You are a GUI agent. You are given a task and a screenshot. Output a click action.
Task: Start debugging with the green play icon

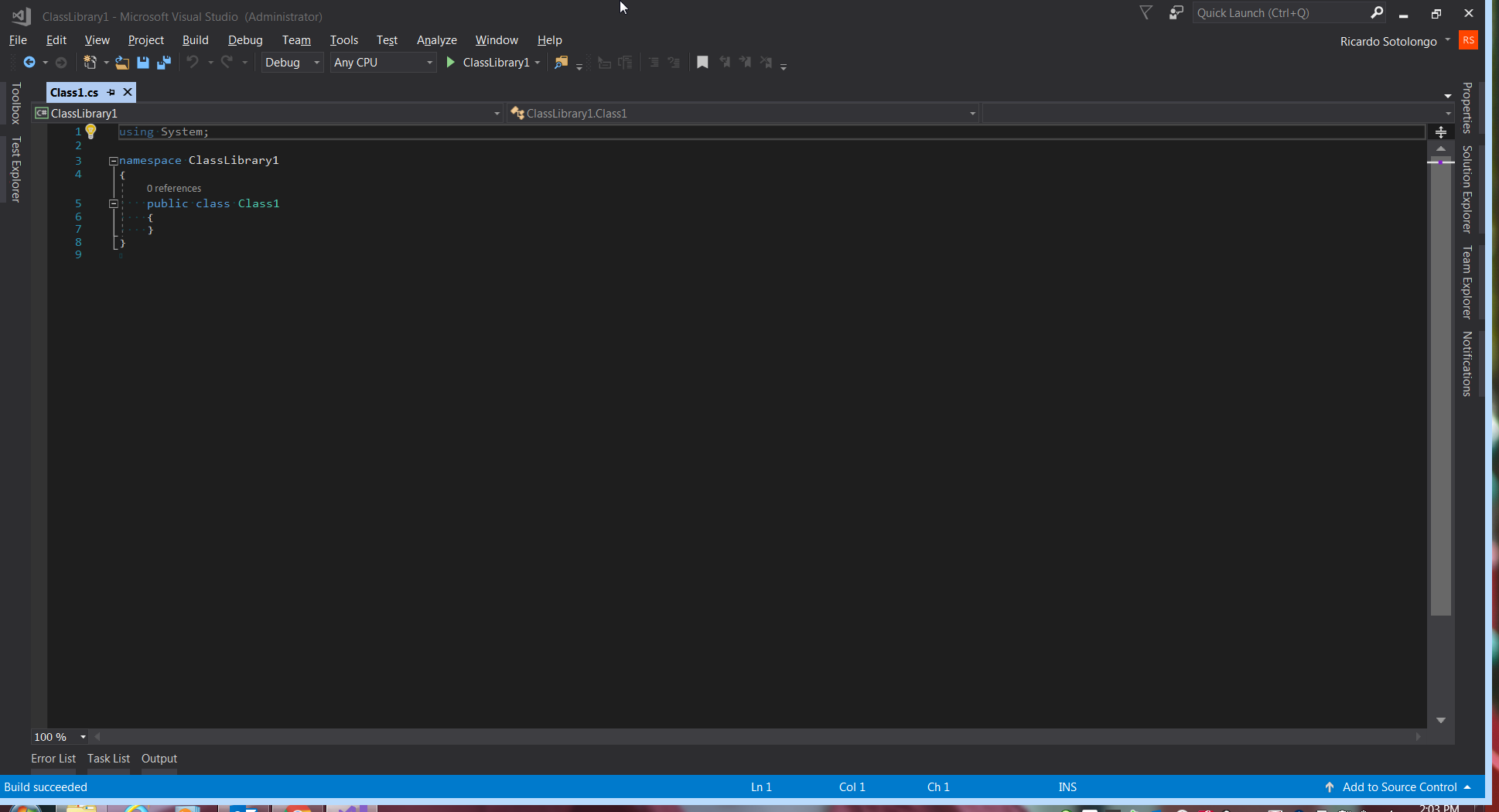tap(450, 62)
